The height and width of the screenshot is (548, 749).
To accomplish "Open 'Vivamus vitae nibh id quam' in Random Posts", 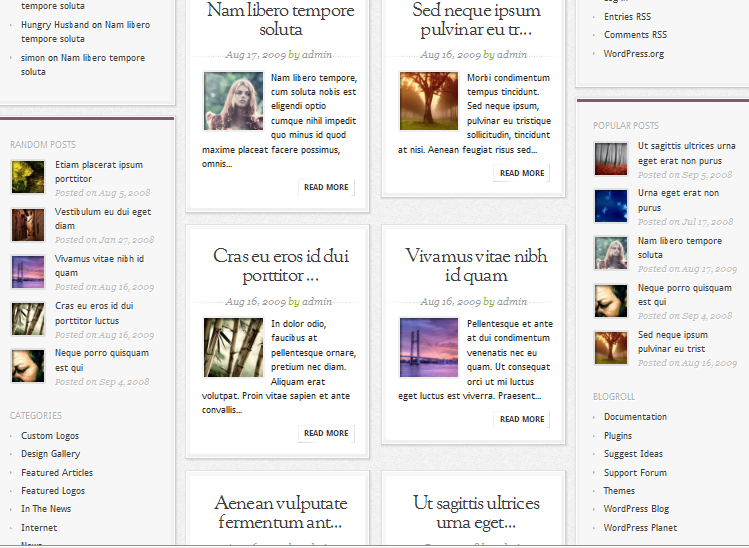I will tap(99, 266).
